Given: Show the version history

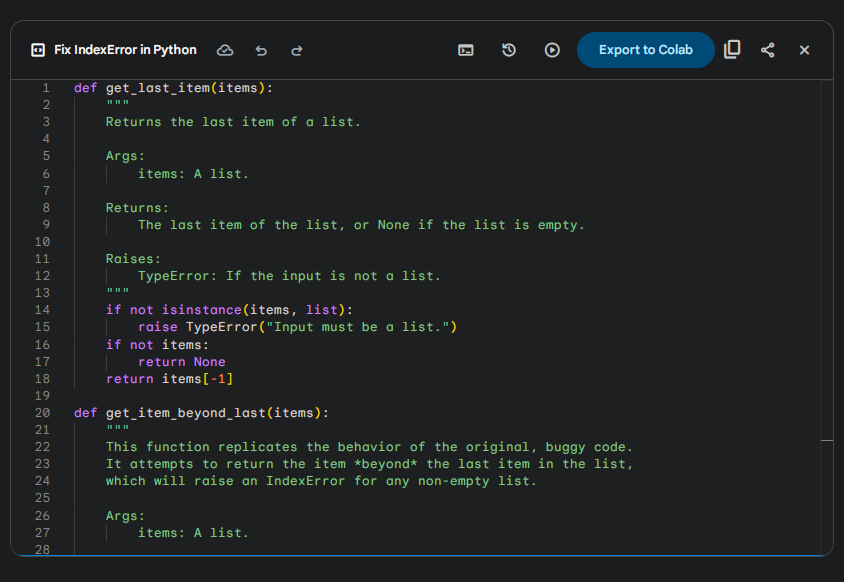Looking at the screenshot, I should (x=509, y=50).
